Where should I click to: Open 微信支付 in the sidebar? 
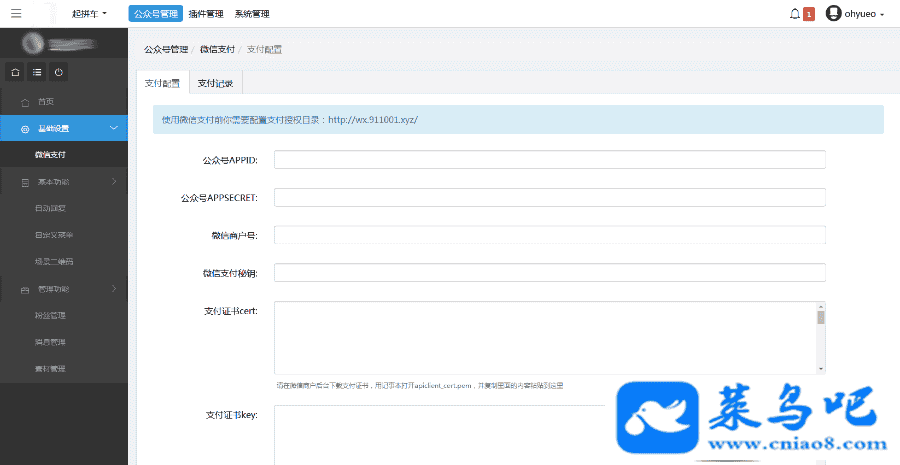[50, 155]
